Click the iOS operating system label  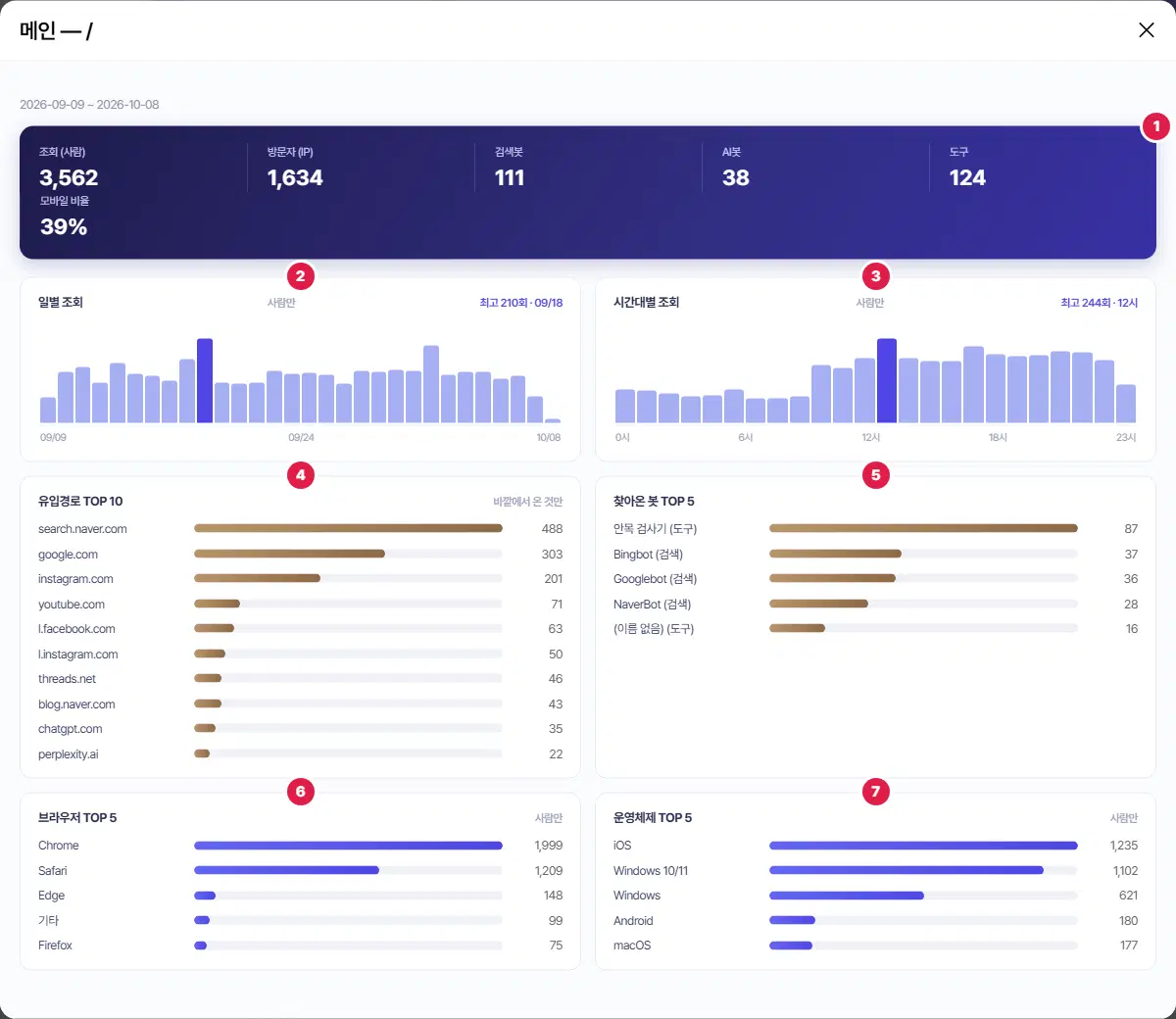(x=622, y=846)
